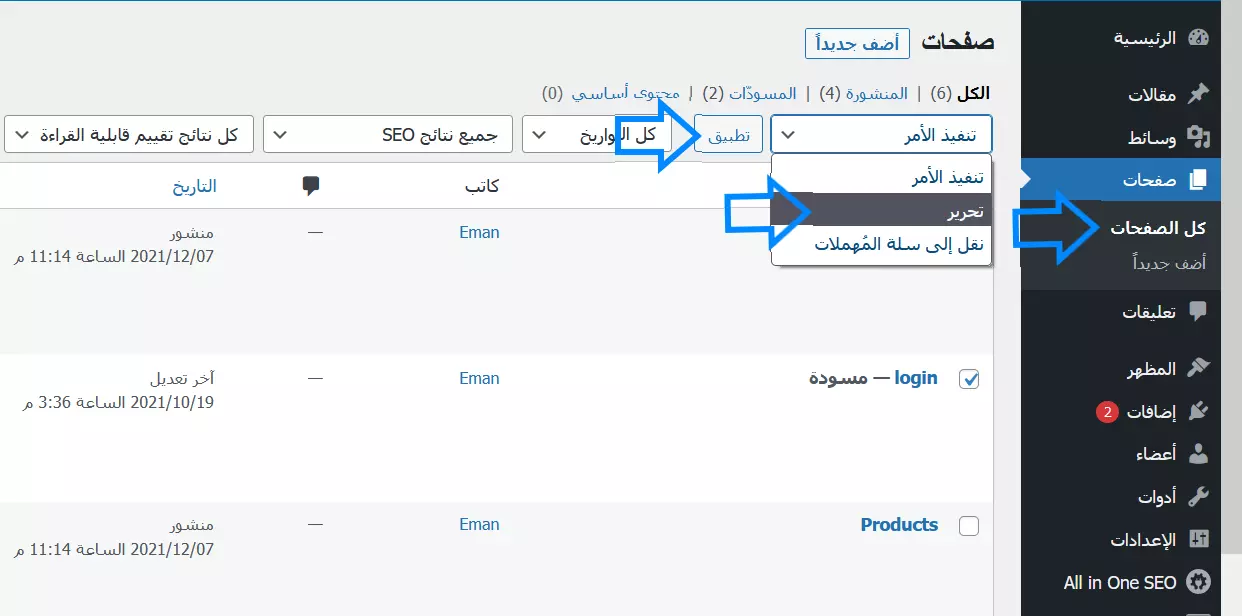The width and height of the screenshot is (1242, 616).
Task: Select تنفيذ الأمر option in open list
Action: tap(881, 177)
